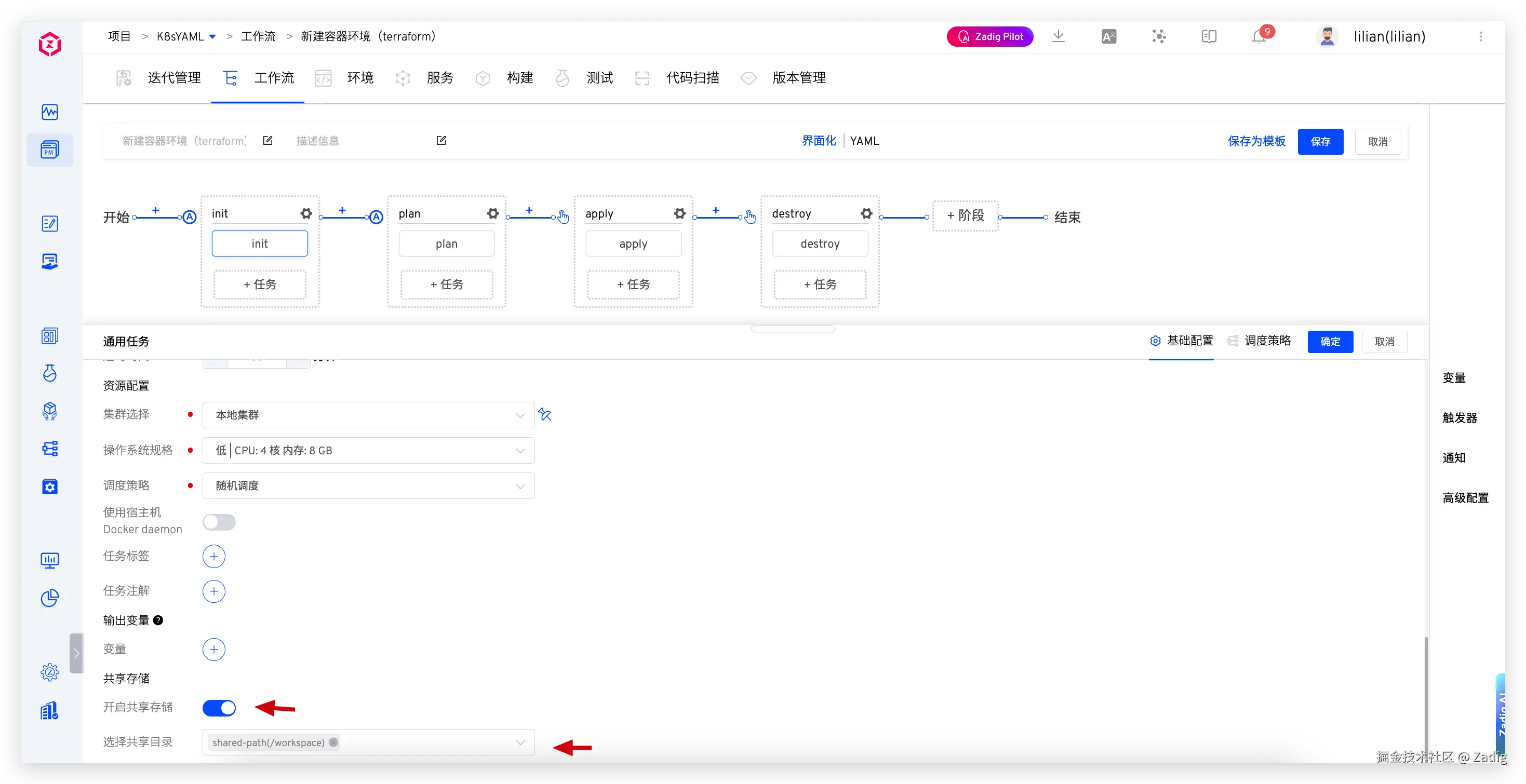Switch to the 环境 tab
This screenshot has height=784, width=1526.
coord(359,77)
